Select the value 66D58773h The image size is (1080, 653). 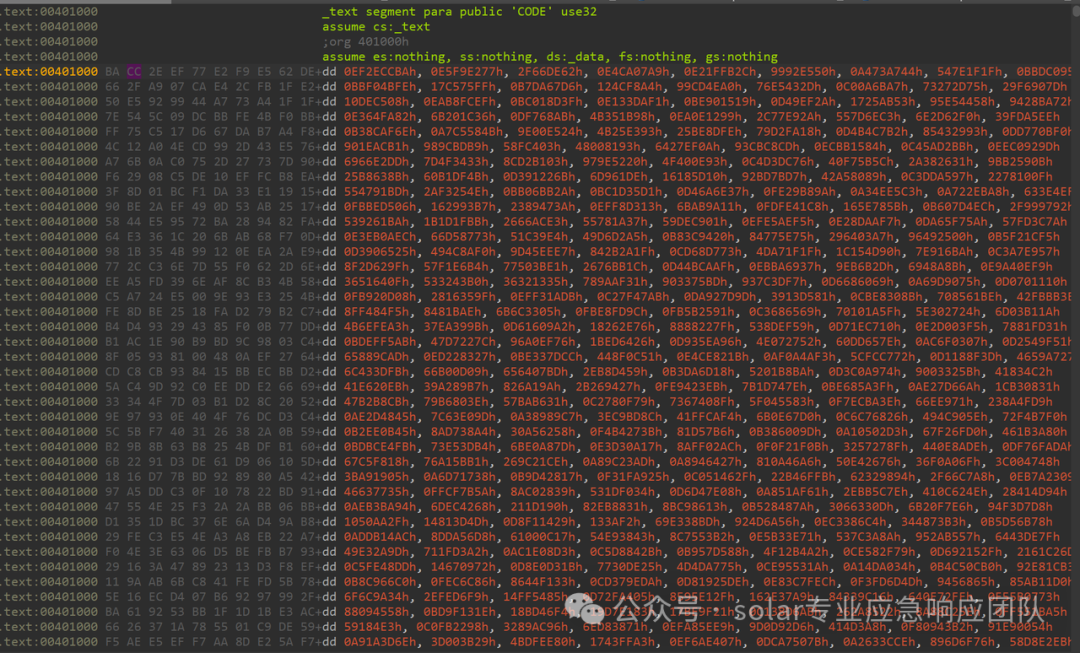(464, 237)
